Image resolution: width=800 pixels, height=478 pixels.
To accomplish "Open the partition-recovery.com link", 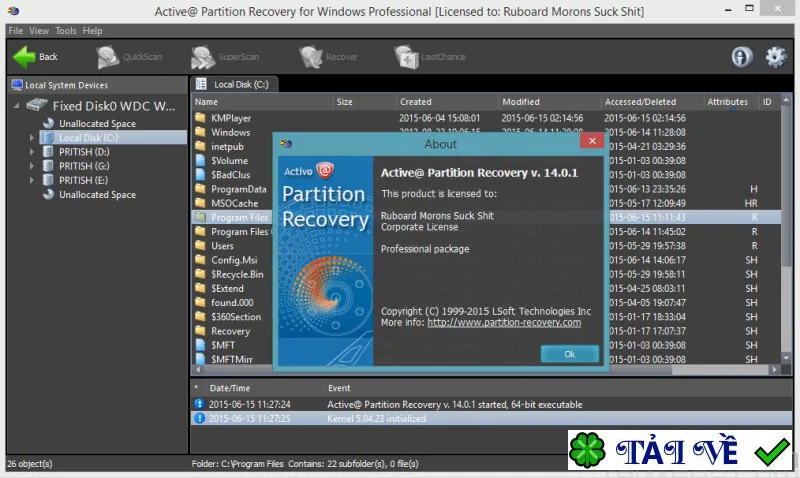I will [504, 322].
